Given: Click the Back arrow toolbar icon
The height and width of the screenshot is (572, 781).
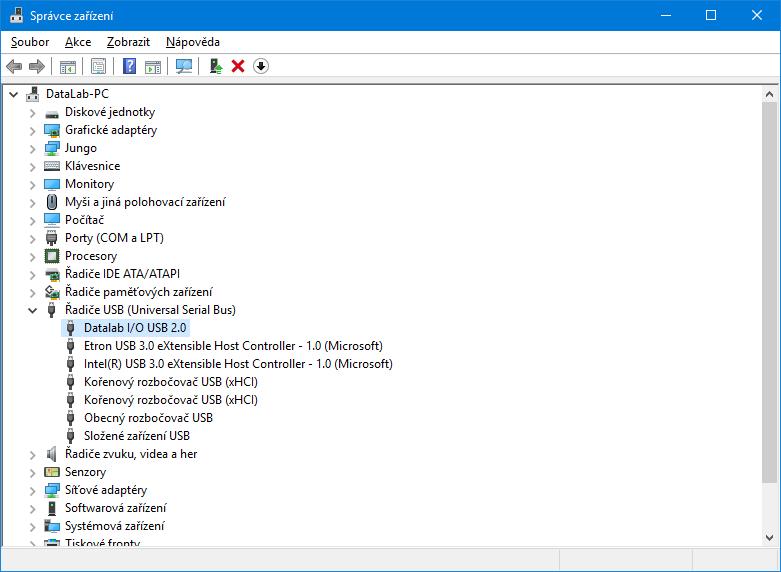Looking at the screenshot, I should [x=14, y=66].
